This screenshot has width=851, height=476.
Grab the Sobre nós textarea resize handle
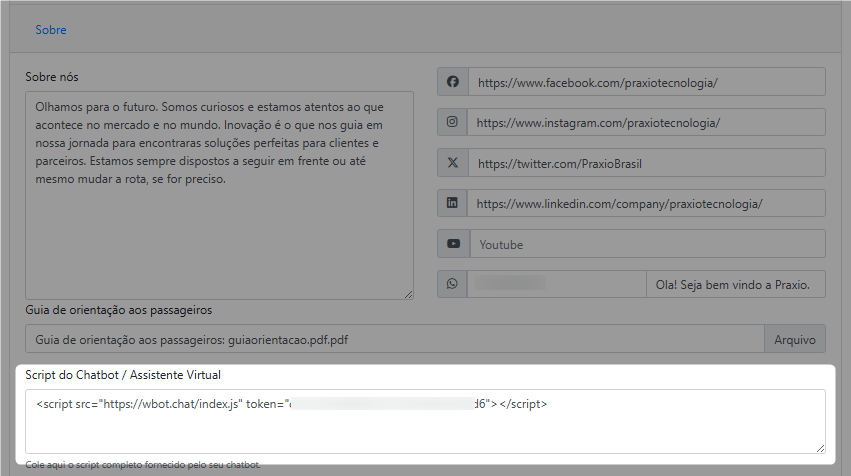pos(409,294)
